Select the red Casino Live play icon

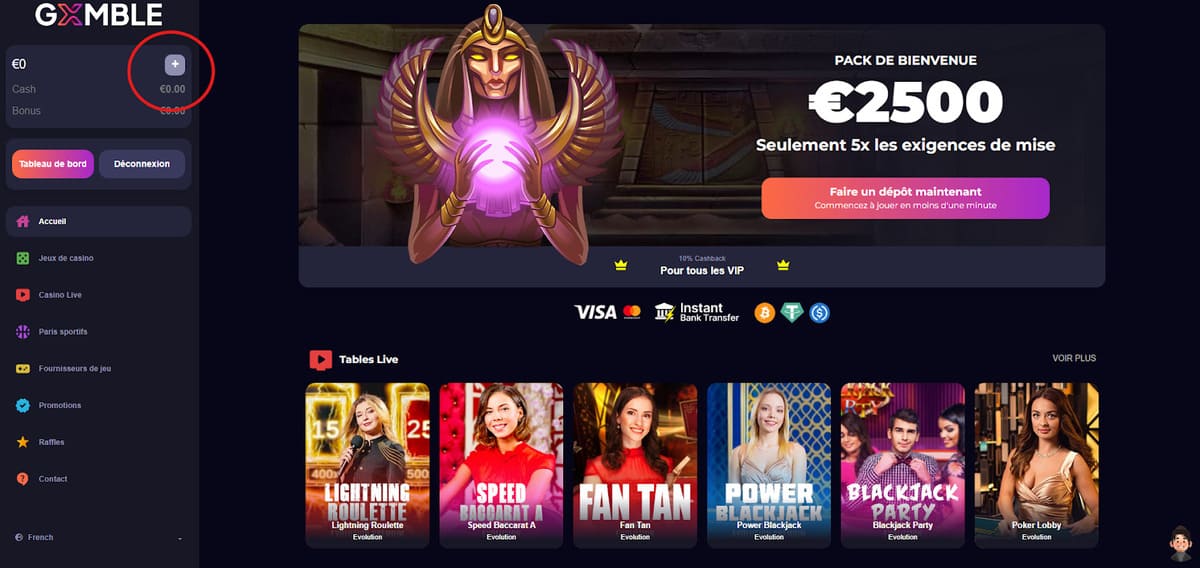[23, 295]
